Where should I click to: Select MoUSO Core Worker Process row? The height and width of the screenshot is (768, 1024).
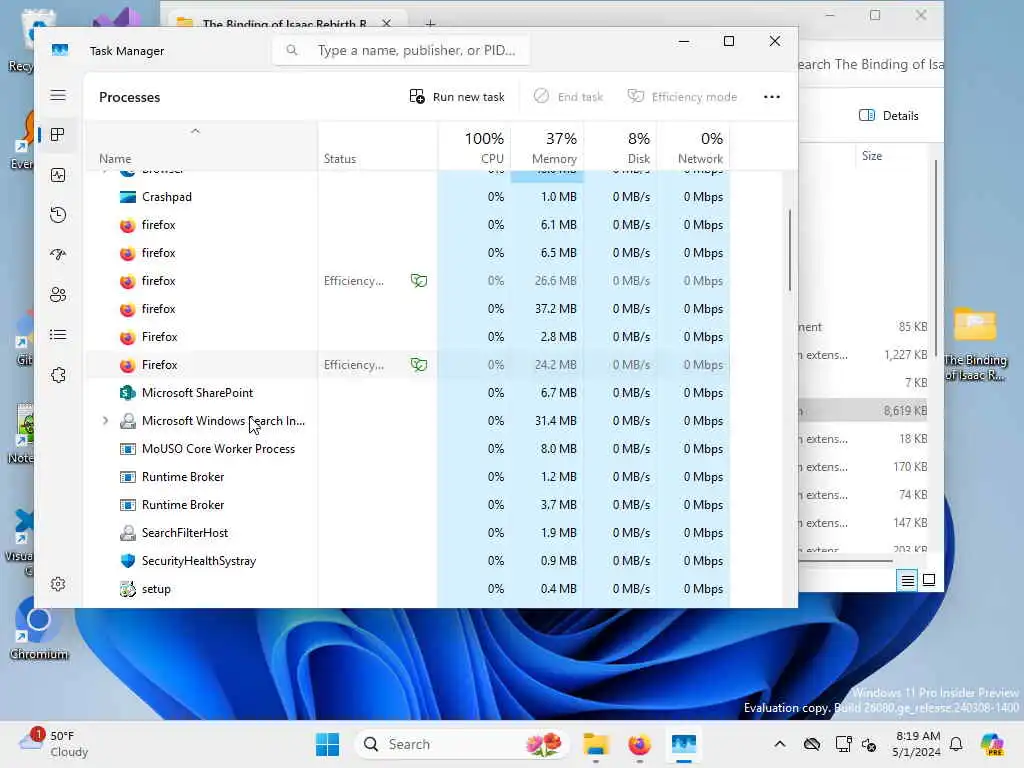point(408,449)
